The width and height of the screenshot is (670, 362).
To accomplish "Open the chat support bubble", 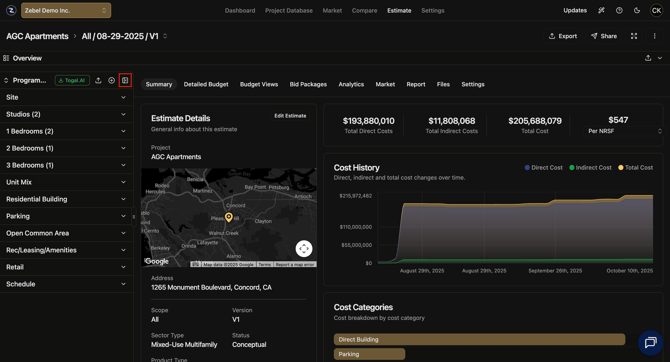I will tap(650, 342).
